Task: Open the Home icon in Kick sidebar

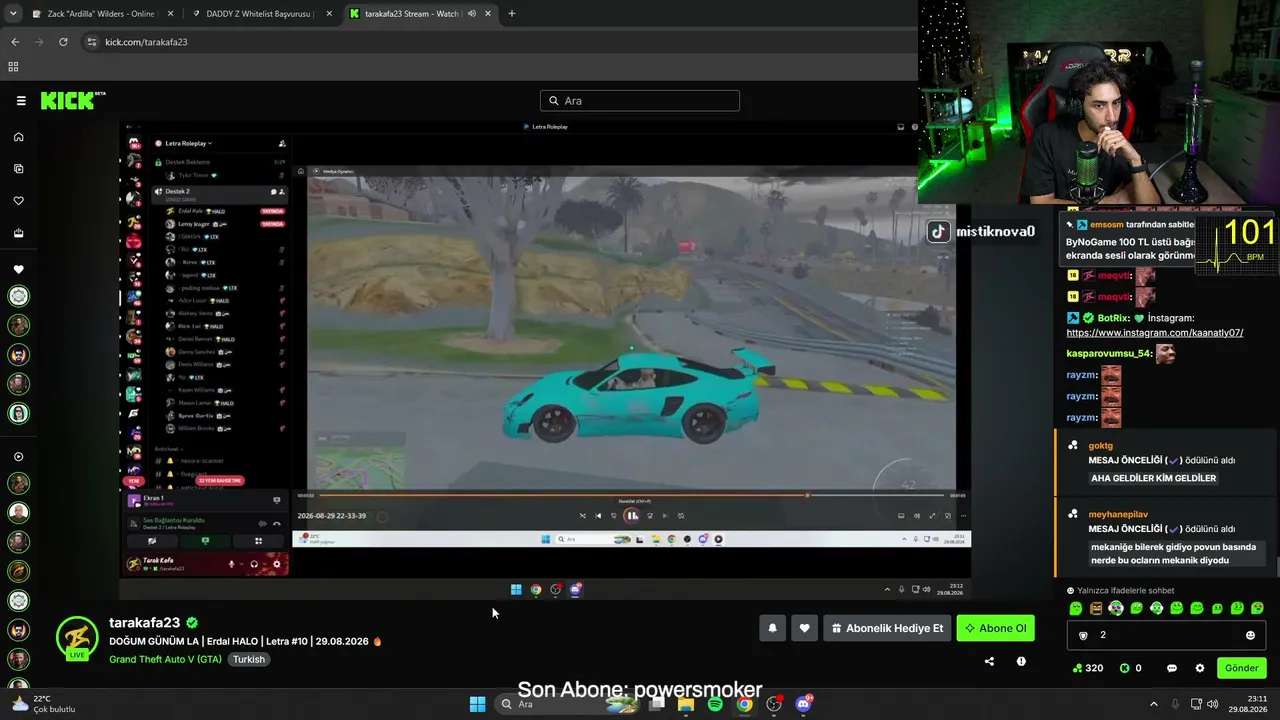Action: 18,137
